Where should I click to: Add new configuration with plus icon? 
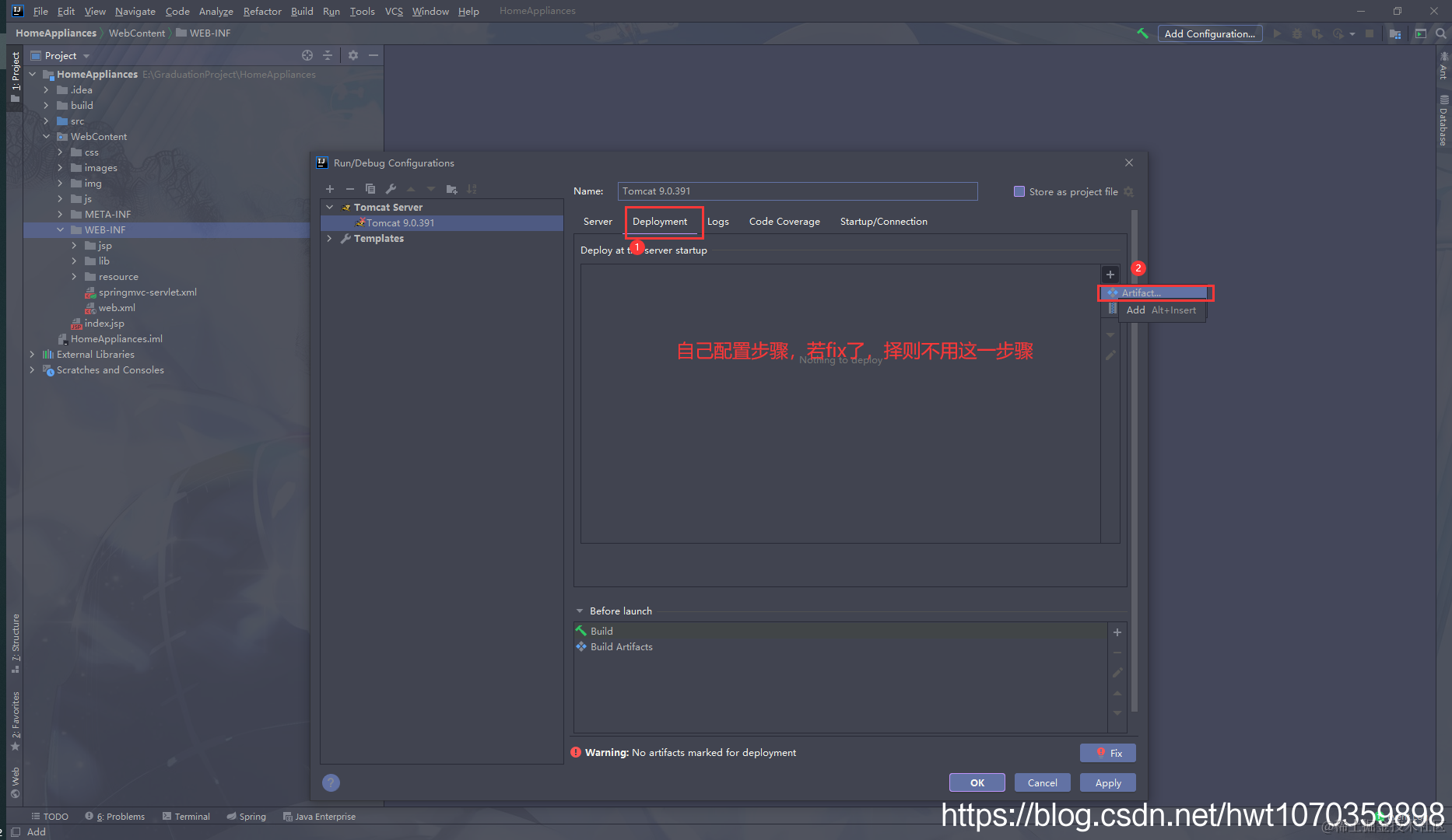330,189
